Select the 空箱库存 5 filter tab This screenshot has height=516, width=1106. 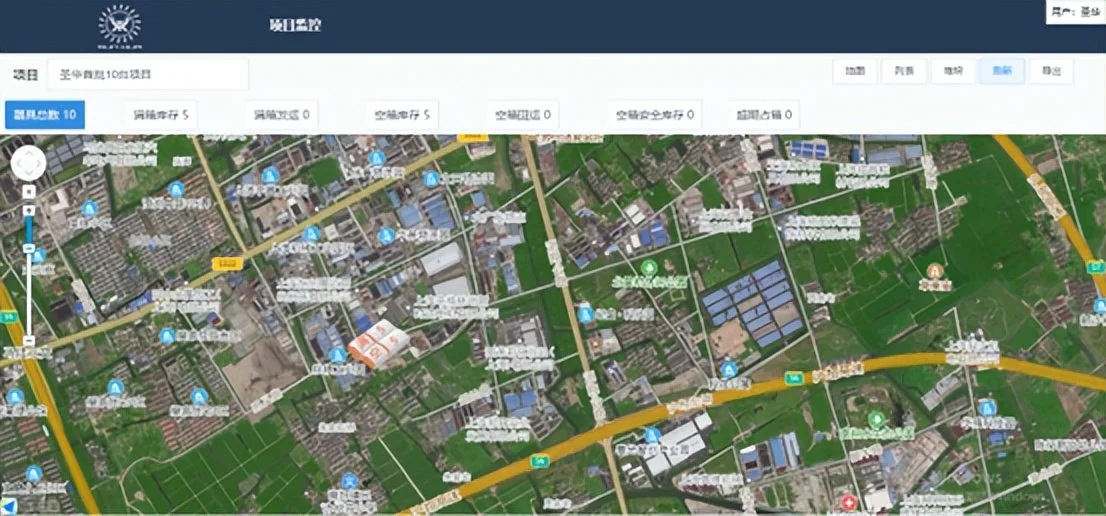pos(401,115)
